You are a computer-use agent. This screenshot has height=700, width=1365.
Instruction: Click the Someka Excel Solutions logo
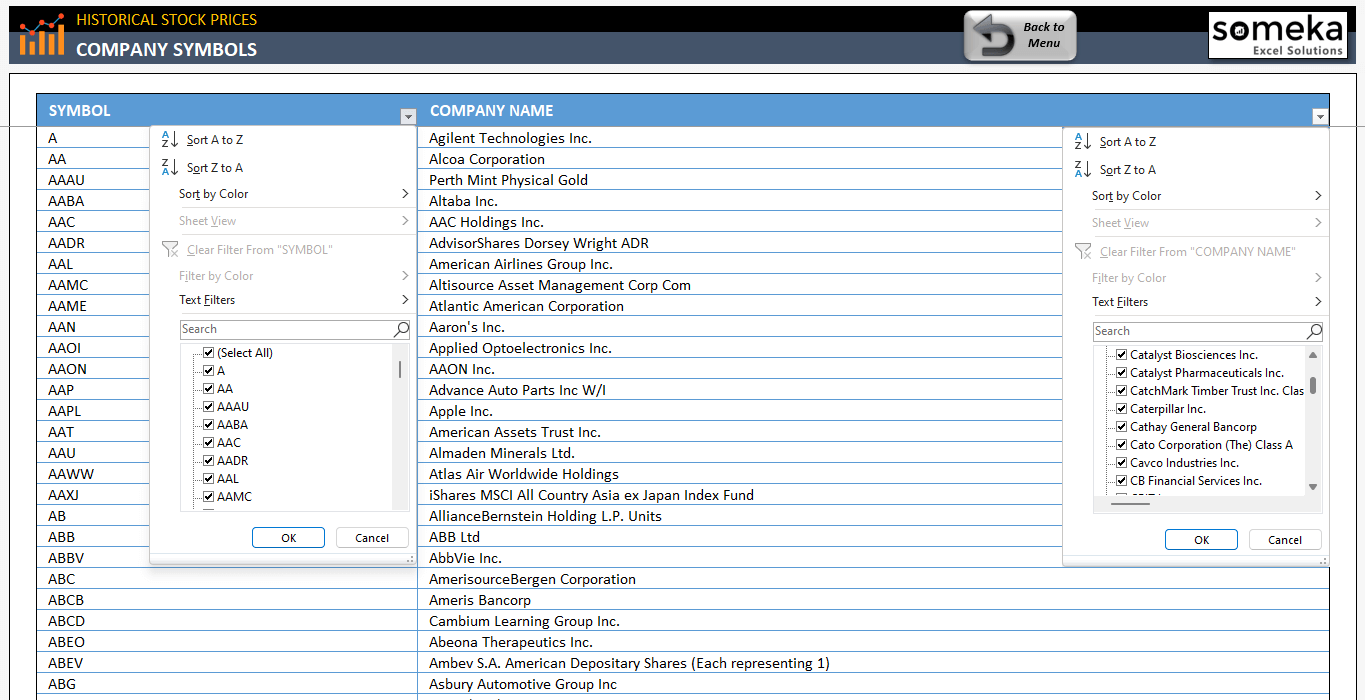click(x=1277, y=35)
